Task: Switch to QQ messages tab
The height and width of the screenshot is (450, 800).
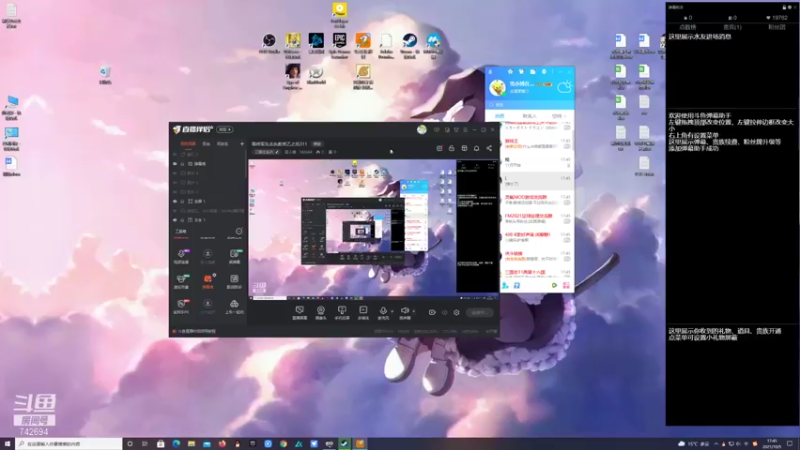Action: pyautogui.click(x=499, y=116)
